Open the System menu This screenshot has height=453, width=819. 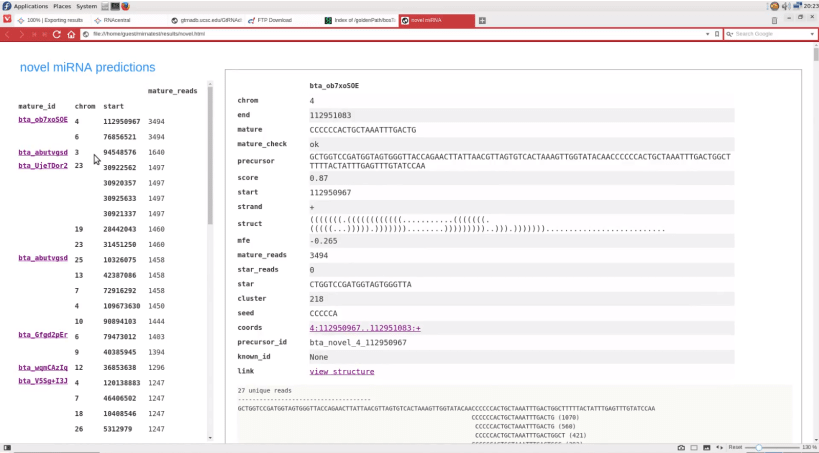87,6
